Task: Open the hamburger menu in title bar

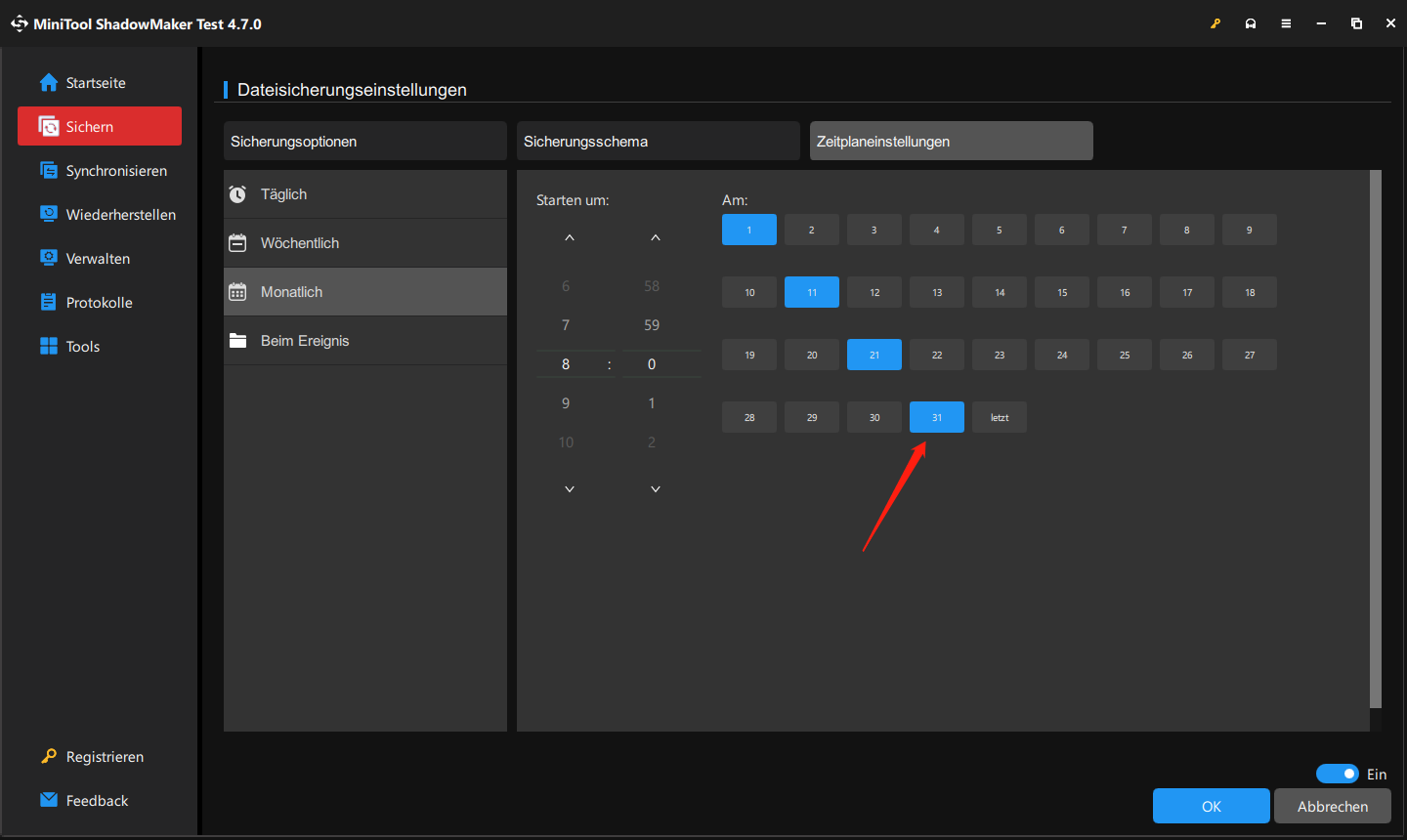Action: 1286,23
